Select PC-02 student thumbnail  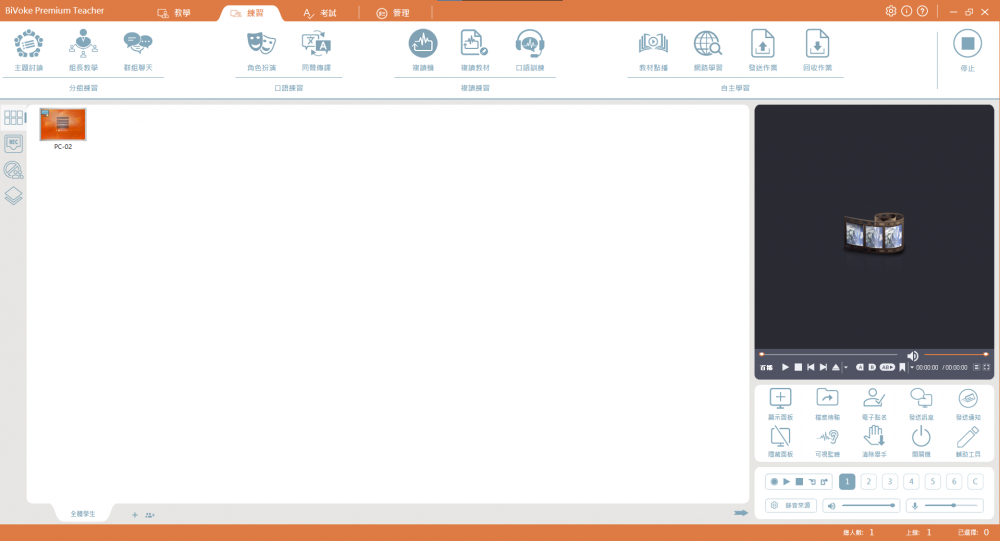coord(63,124)
